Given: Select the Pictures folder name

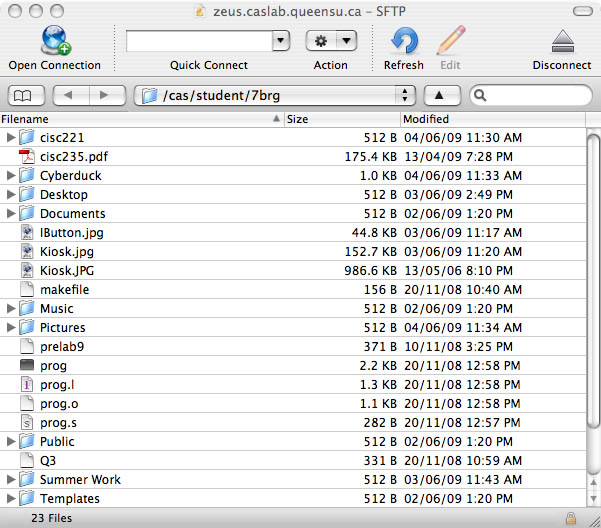Looking at the screenshot, I should 62,328.
